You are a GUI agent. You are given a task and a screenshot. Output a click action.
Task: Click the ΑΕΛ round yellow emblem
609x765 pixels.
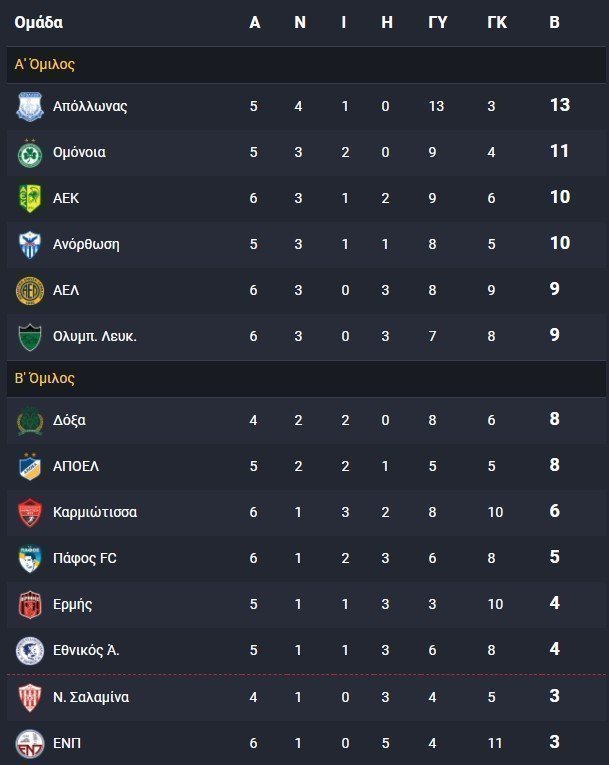[x=30, y=290]
